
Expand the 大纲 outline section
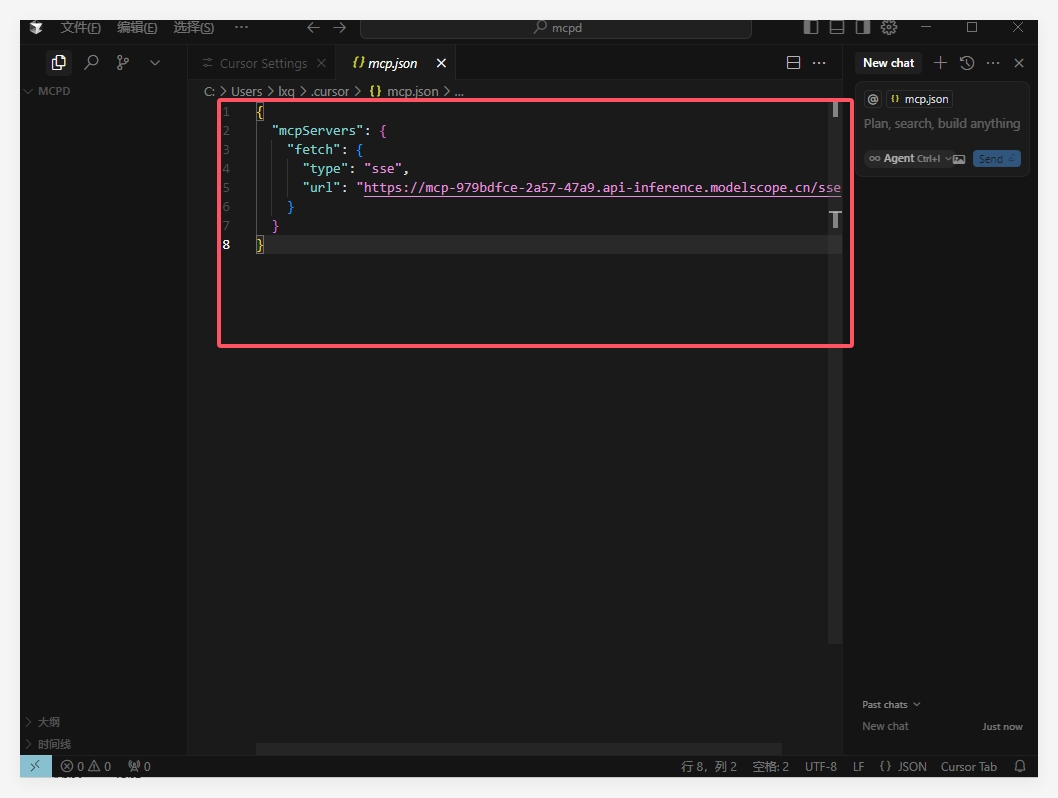[49, 721]
